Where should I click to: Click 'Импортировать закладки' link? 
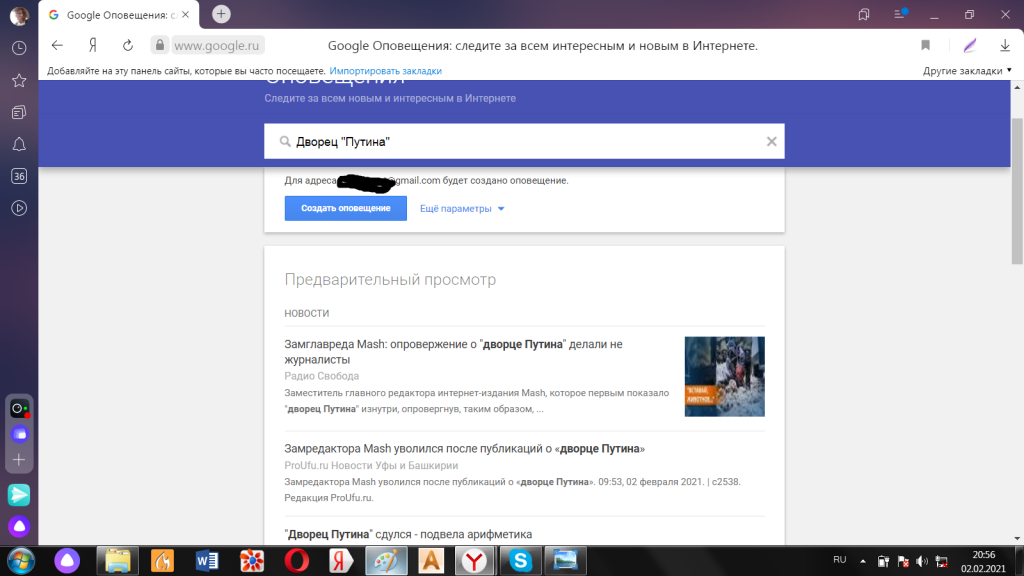point(385,71)
